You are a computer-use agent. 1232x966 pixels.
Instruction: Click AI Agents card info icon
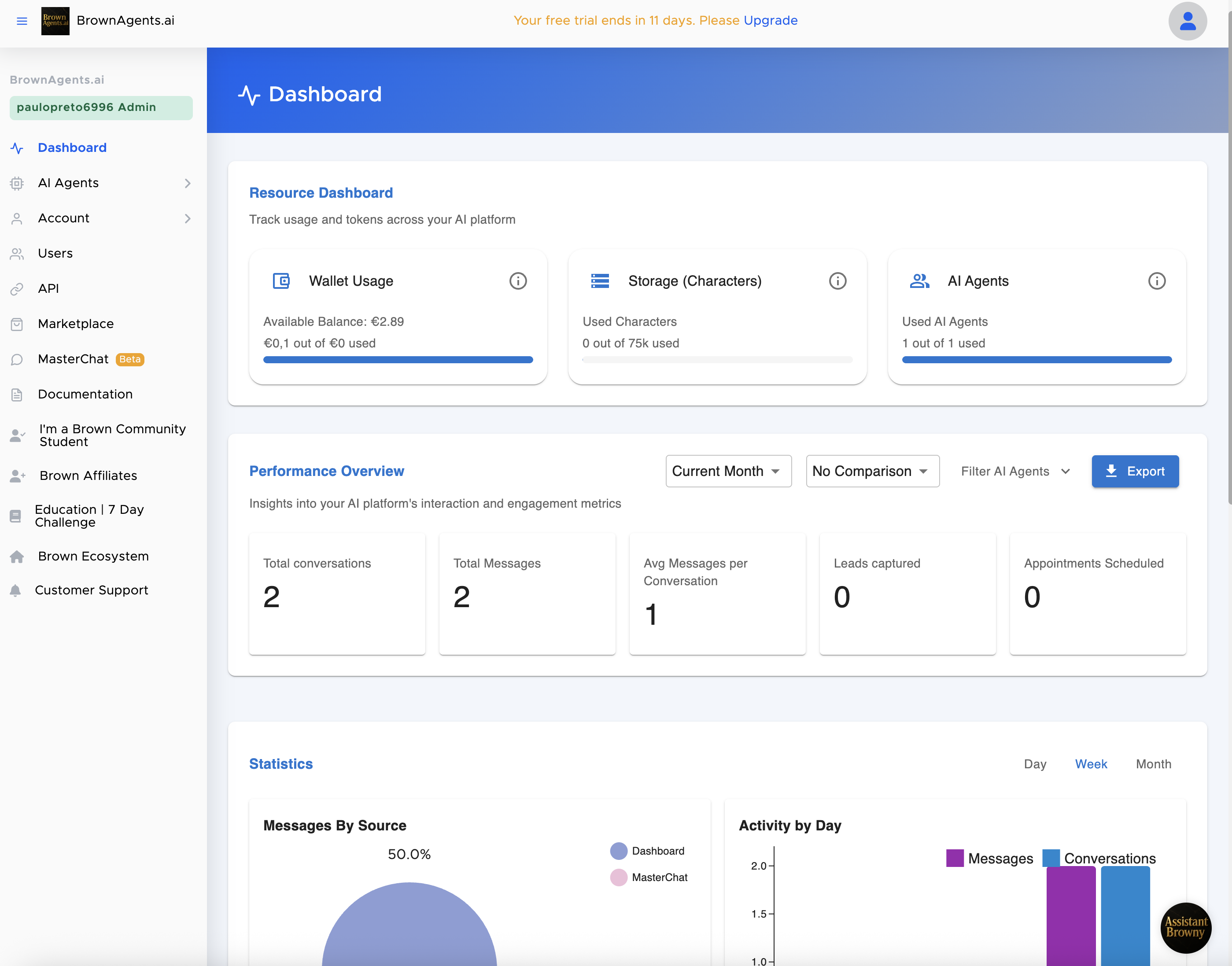1156,281
